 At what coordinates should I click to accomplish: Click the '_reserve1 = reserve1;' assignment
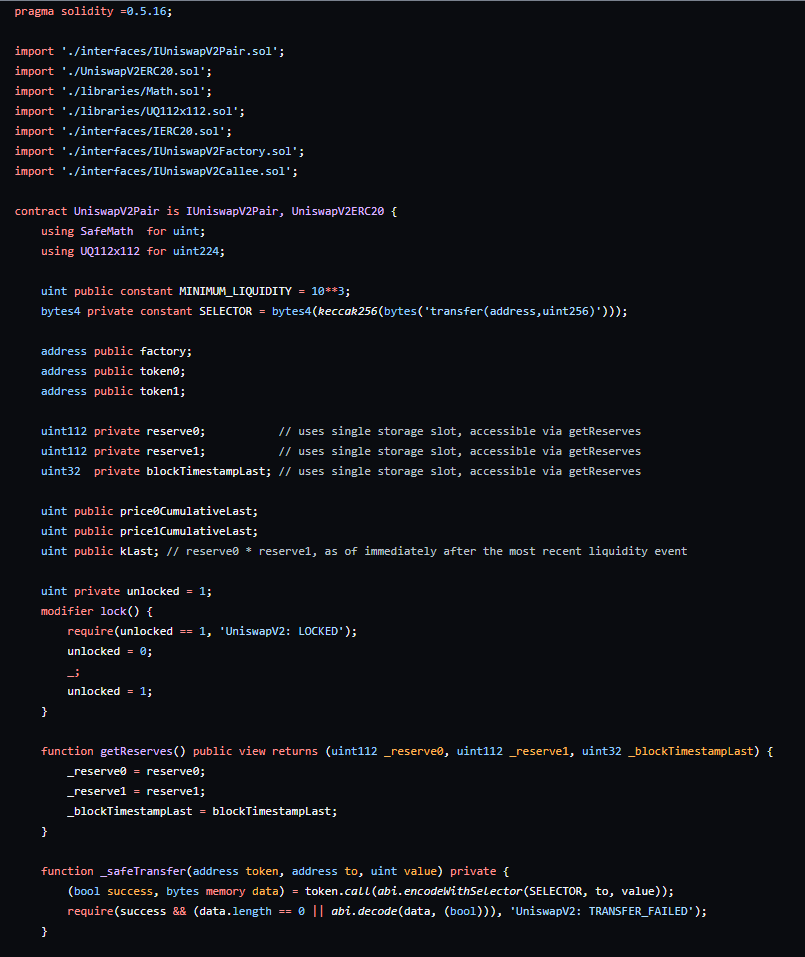(x=137, y=792)
